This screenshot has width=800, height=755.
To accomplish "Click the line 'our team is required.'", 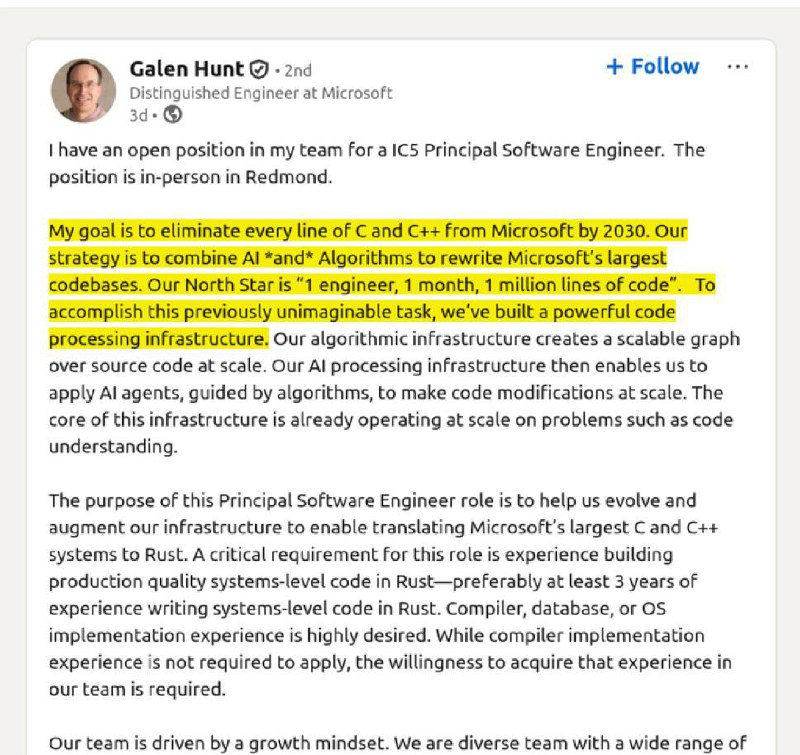I will point(137,689).
